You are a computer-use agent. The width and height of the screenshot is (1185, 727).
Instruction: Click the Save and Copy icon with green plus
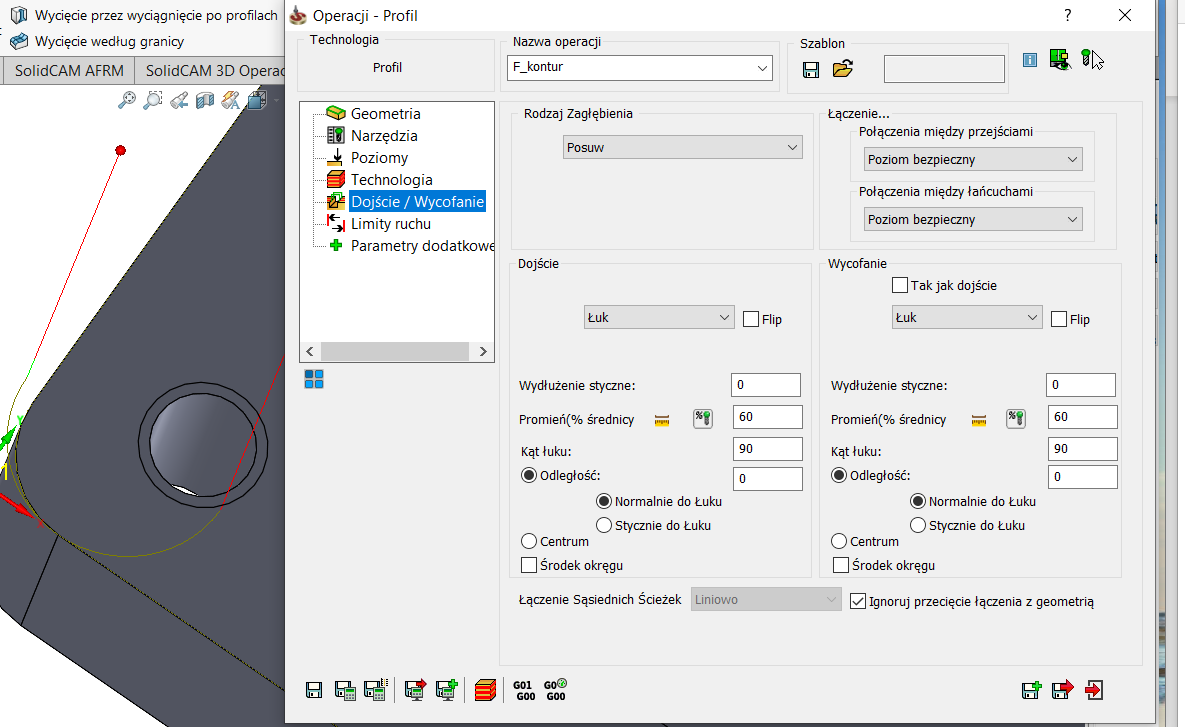pyautogui.click(x=1031, y=689)
